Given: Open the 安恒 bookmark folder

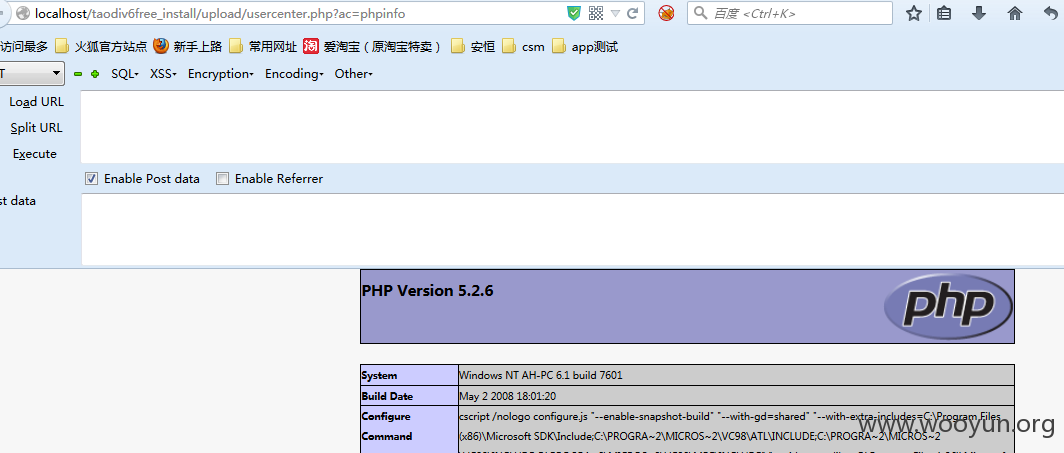Looking at the screenshot, I should tap(473, 47).
